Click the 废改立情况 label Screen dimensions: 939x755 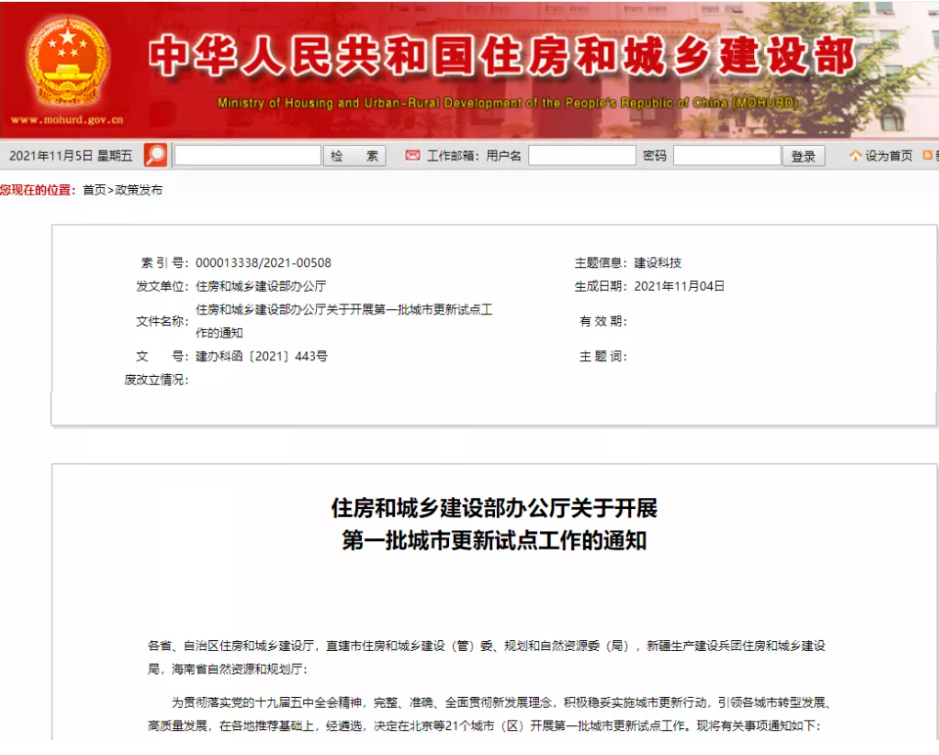[x=156, y=380]
